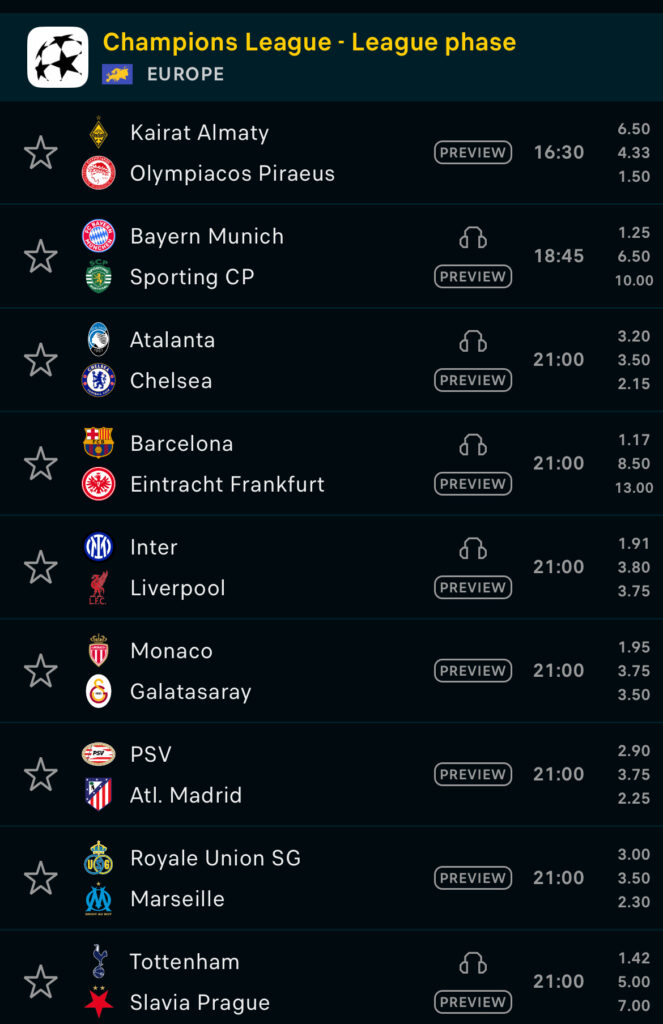Image resolution: width=663 pixels, height=1024 pixels.
Task: Open the Champions League competition logo
Action: (58, 57)
